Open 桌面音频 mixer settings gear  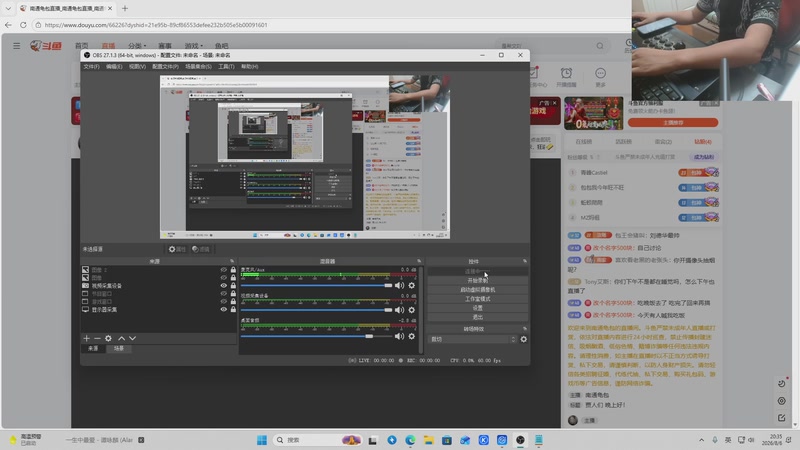point(412,336)
